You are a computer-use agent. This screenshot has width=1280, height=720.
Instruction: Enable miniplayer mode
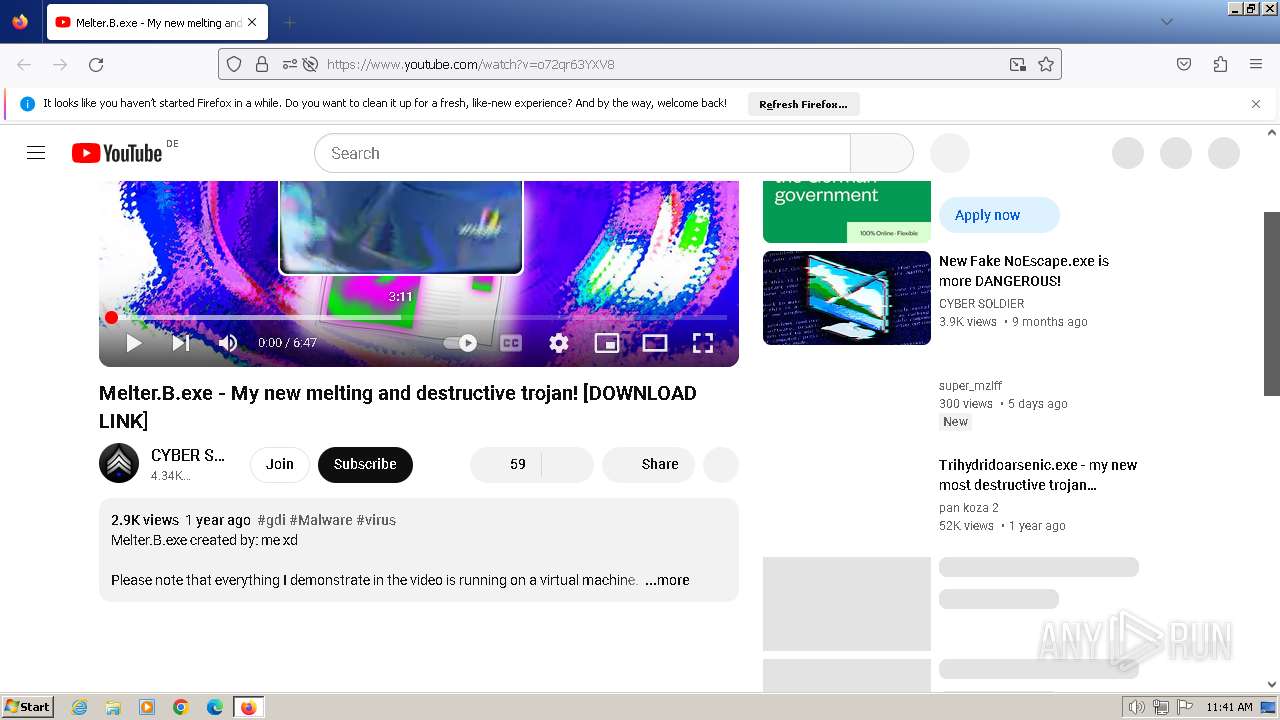[607, 343]
